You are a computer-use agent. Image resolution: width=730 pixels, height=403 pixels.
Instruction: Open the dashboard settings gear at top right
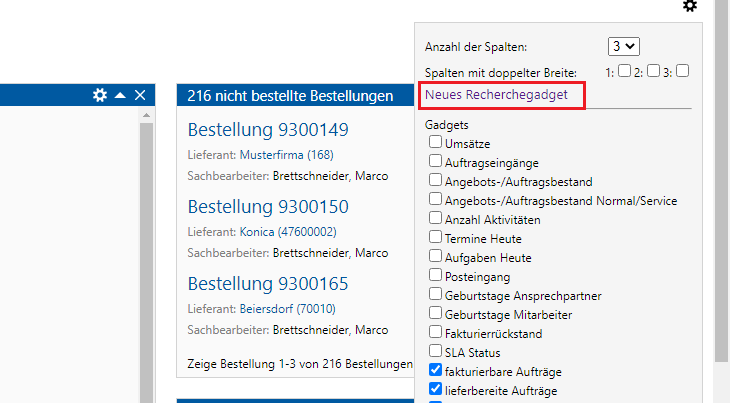click(x=689, y=6)
